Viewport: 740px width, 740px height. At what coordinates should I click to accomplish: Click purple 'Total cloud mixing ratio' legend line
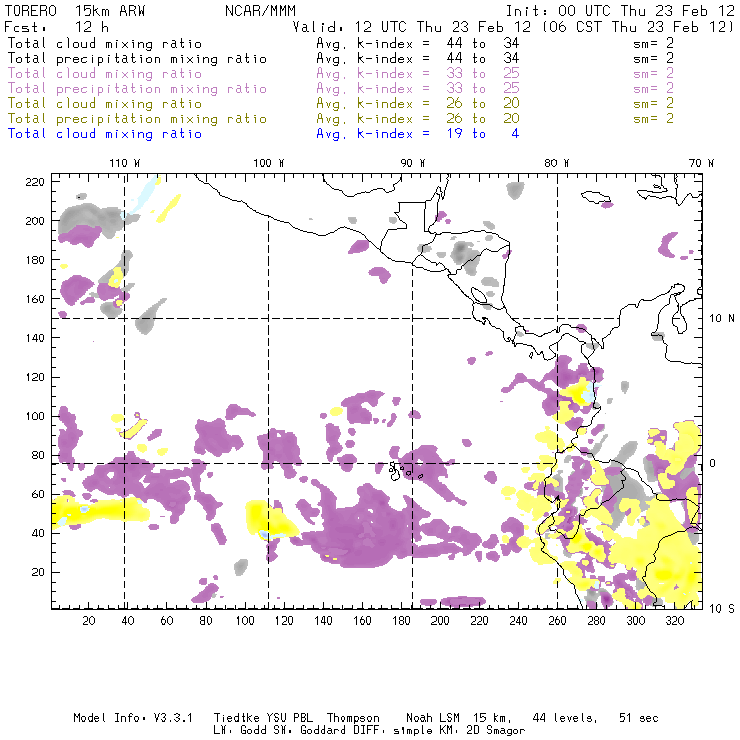105,74
